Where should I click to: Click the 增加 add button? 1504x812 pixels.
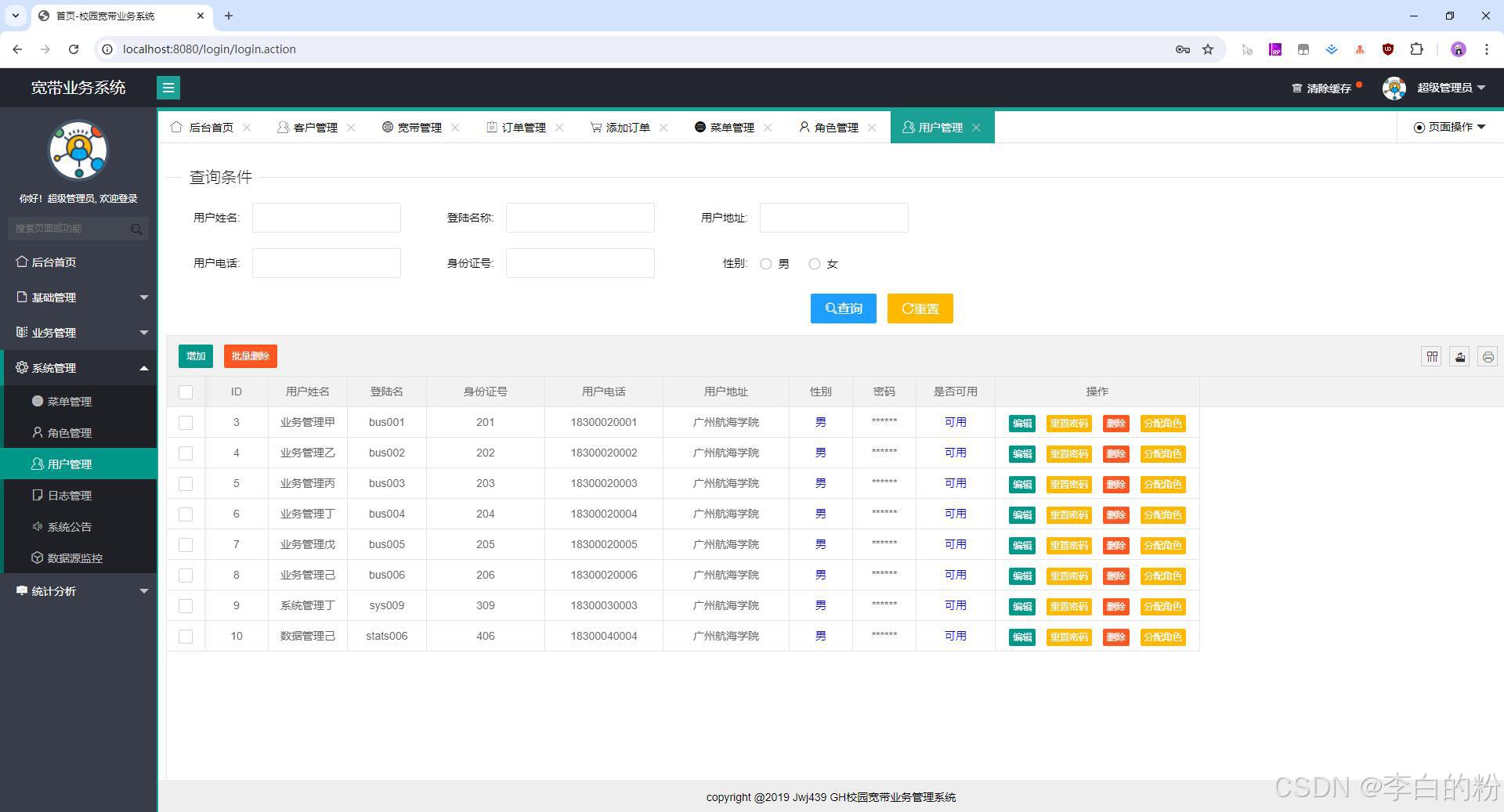coord(196,356)
